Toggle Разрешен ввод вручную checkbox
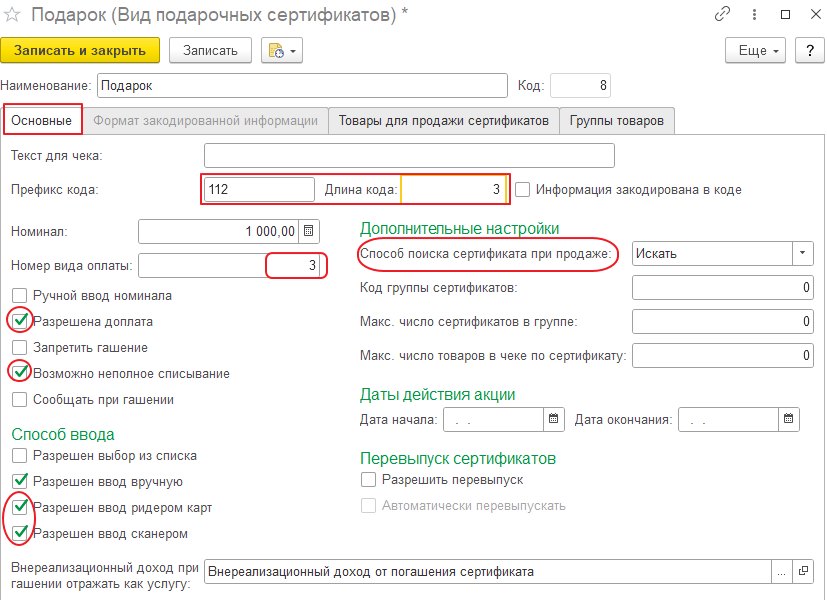Image resolution: width=827 pixels, height=600 pixels. [x=20, y=481]
